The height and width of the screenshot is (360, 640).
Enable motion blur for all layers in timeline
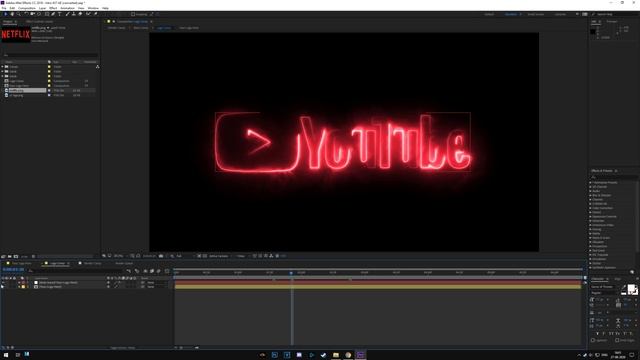[158, 271]
